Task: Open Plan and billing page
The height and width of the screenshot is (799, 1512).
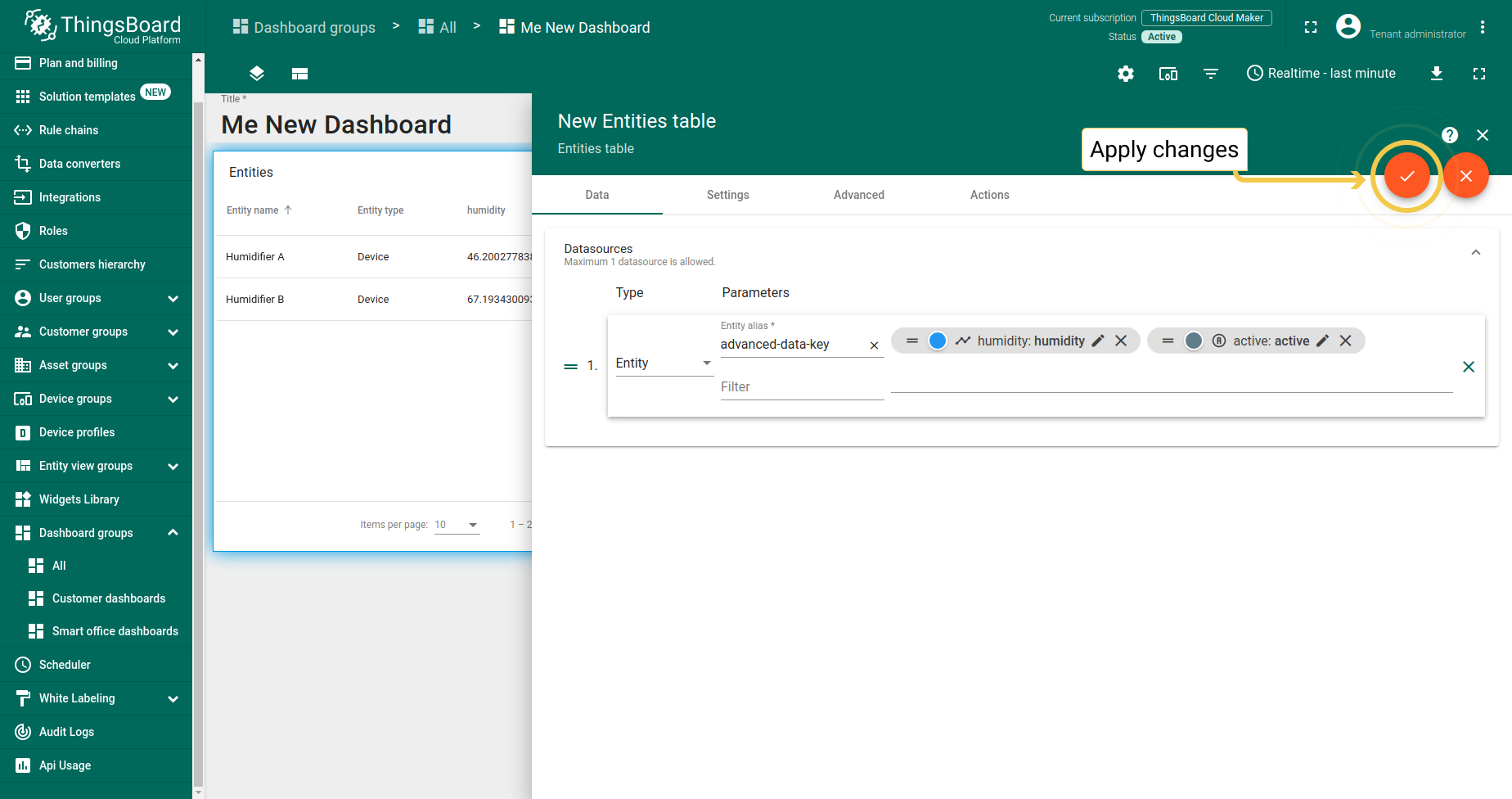Action: click(96, 63)
